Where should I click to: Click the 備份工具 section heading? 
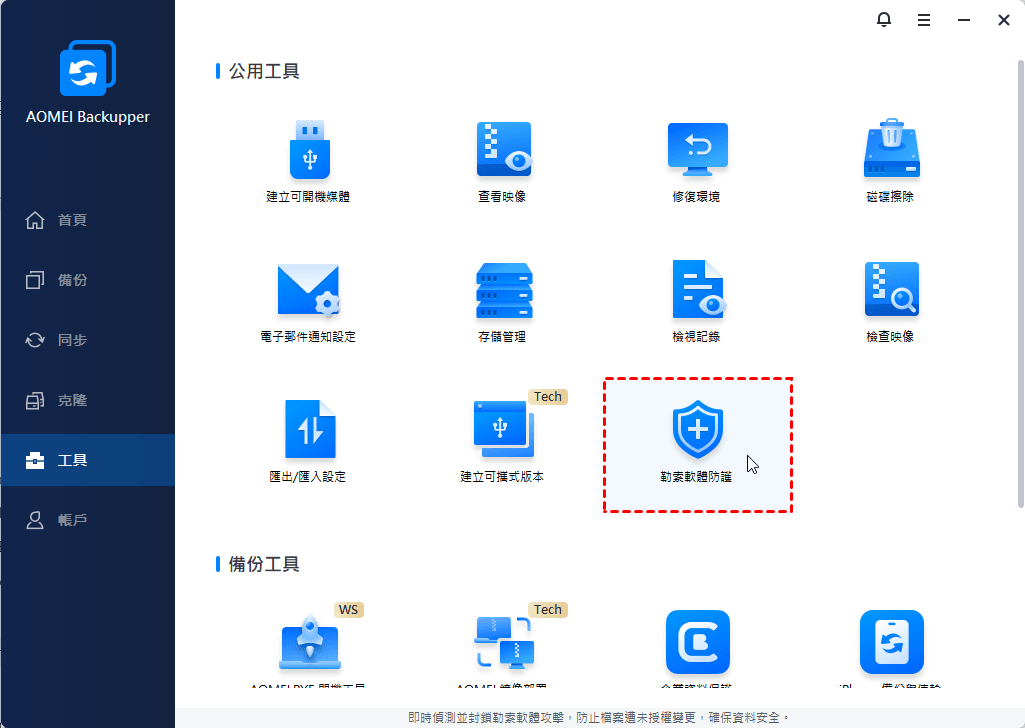(x=264, y=564)
